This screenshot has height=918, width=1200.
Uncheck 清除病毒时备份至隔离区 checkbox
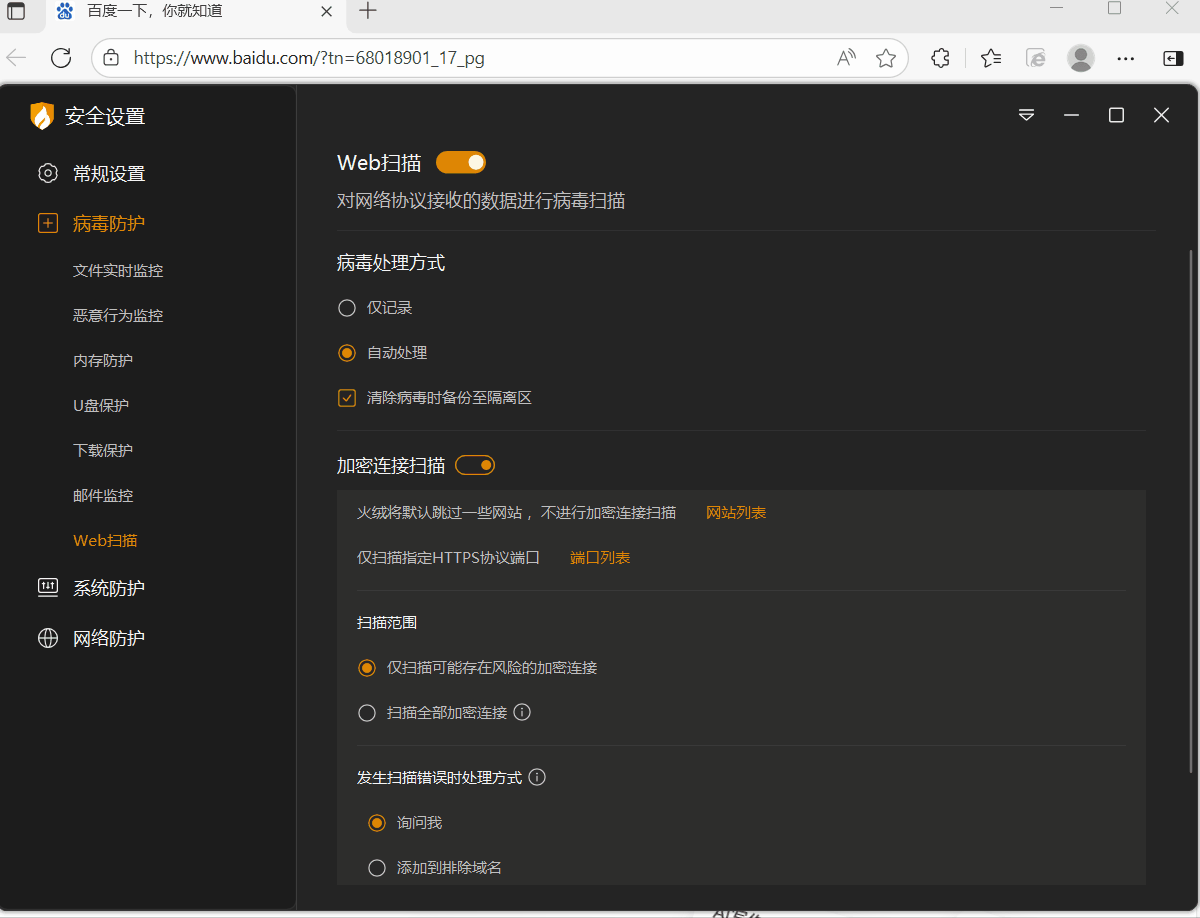point(347,398)
